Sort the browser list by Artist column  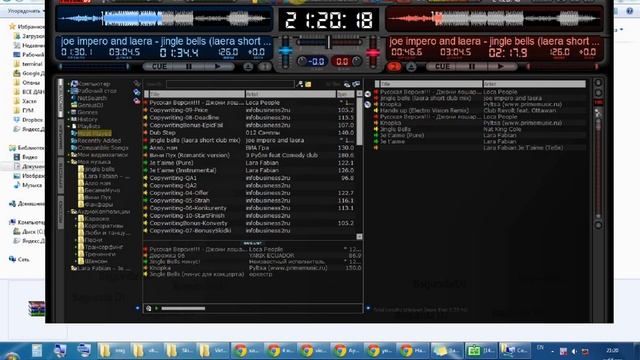[290, 94]
